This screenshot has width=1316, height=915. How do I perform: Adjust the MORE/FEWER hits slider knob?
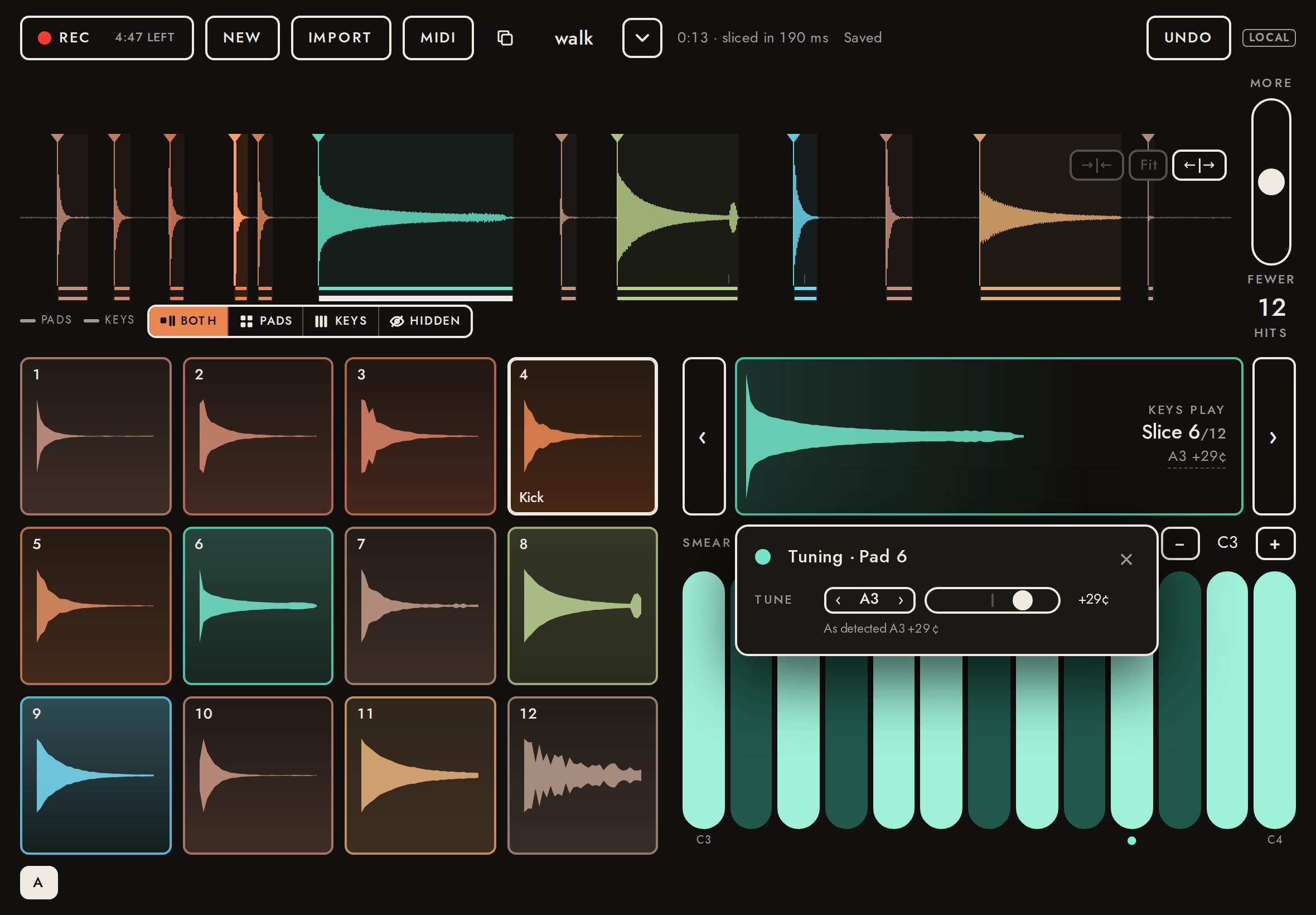click(x=1271, y=182)
